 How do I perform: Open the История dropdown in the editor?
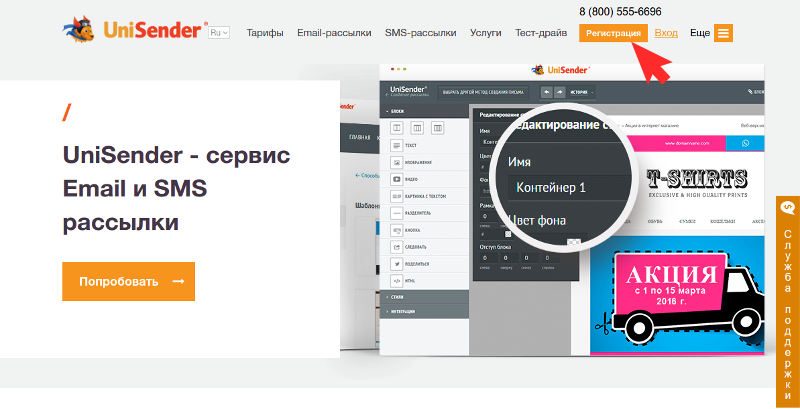pos(582,92)
